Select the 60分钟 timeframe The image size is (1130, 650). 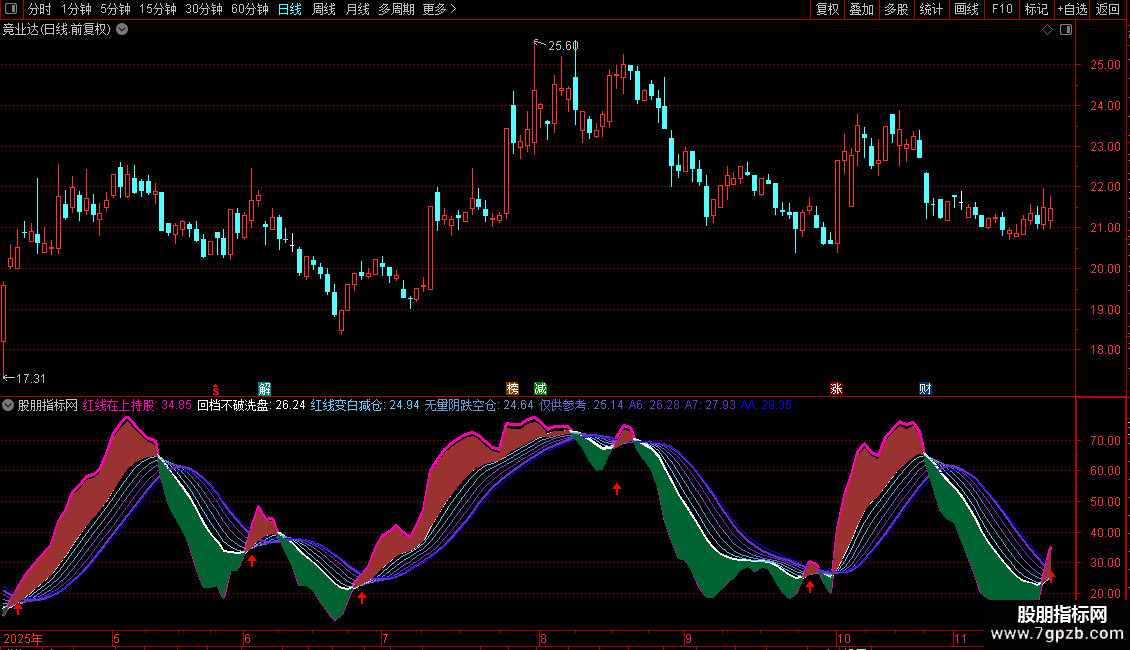249,9
